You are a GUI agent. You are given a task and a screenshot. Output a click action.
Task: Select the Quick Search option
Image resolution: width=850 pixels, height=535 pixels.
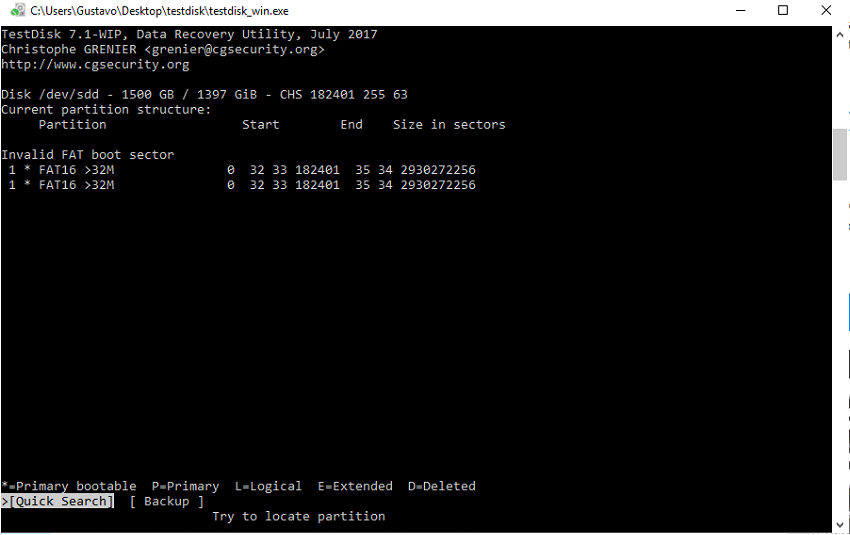[x=57, y=501]
